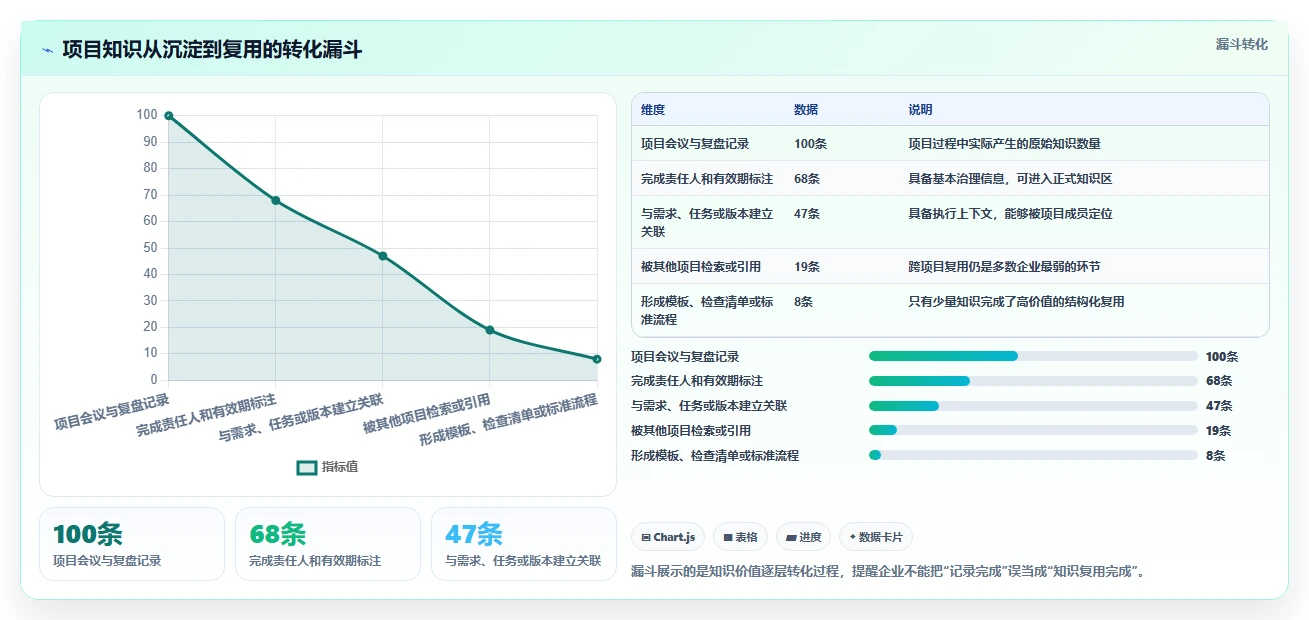Click the lightning icon beside the funnel title
Viewport: 1309px width, 620px height.
(x=48, y=50)
